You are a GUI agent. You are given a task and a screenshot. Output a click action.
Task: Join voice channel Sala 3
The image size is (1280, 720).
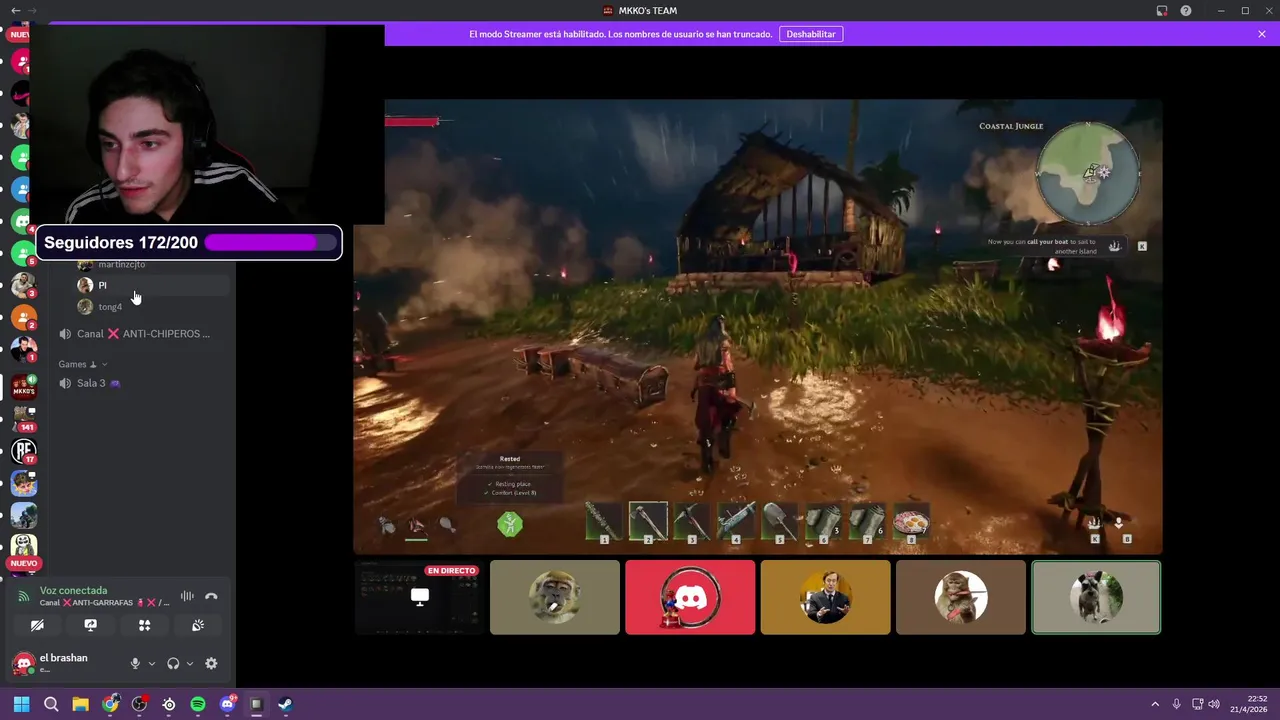click(x=142, y=383)
